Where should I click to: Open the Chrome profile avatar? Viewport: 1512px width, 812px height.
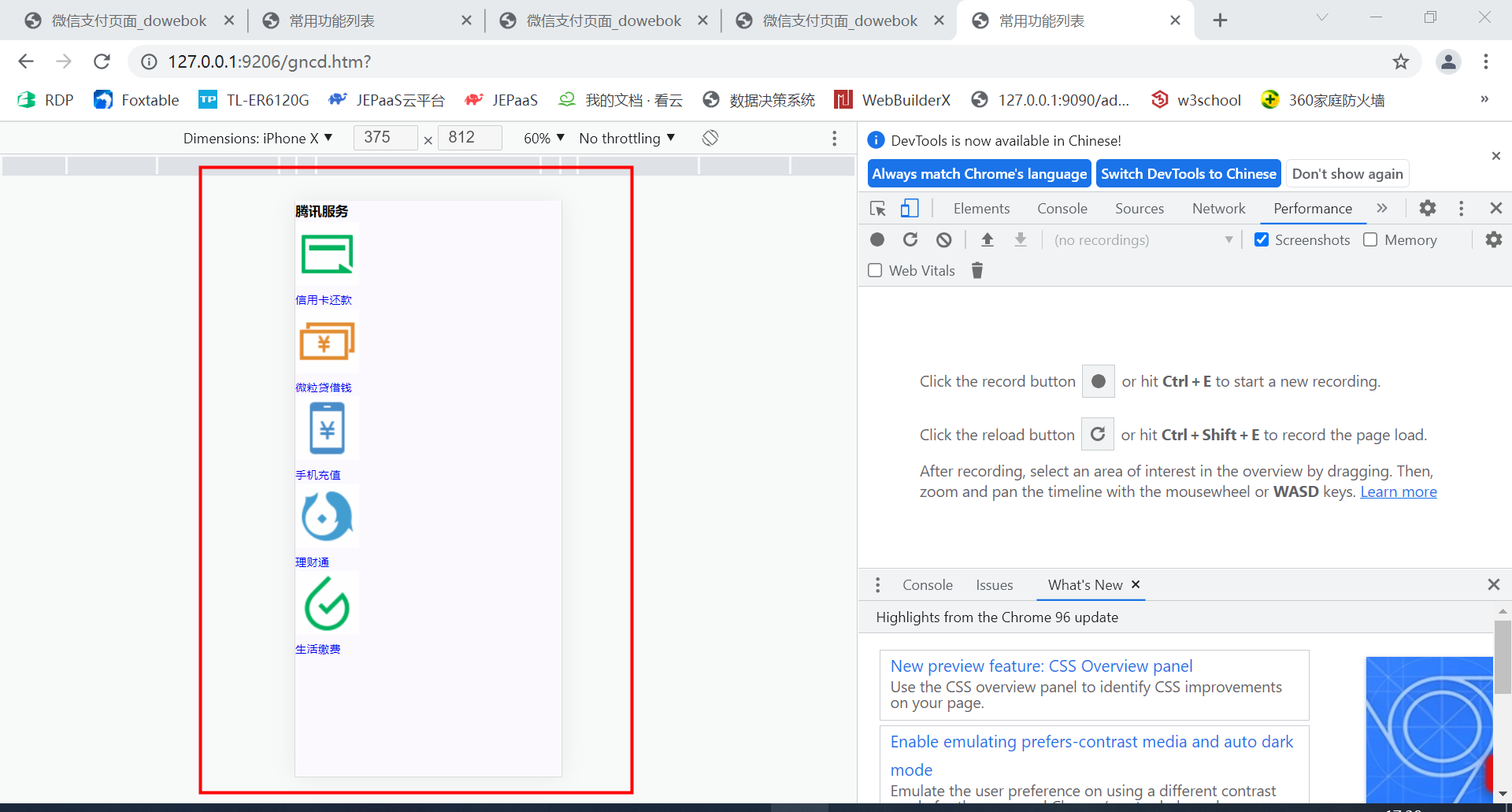pyautogui.click(x=1448, y=61)
